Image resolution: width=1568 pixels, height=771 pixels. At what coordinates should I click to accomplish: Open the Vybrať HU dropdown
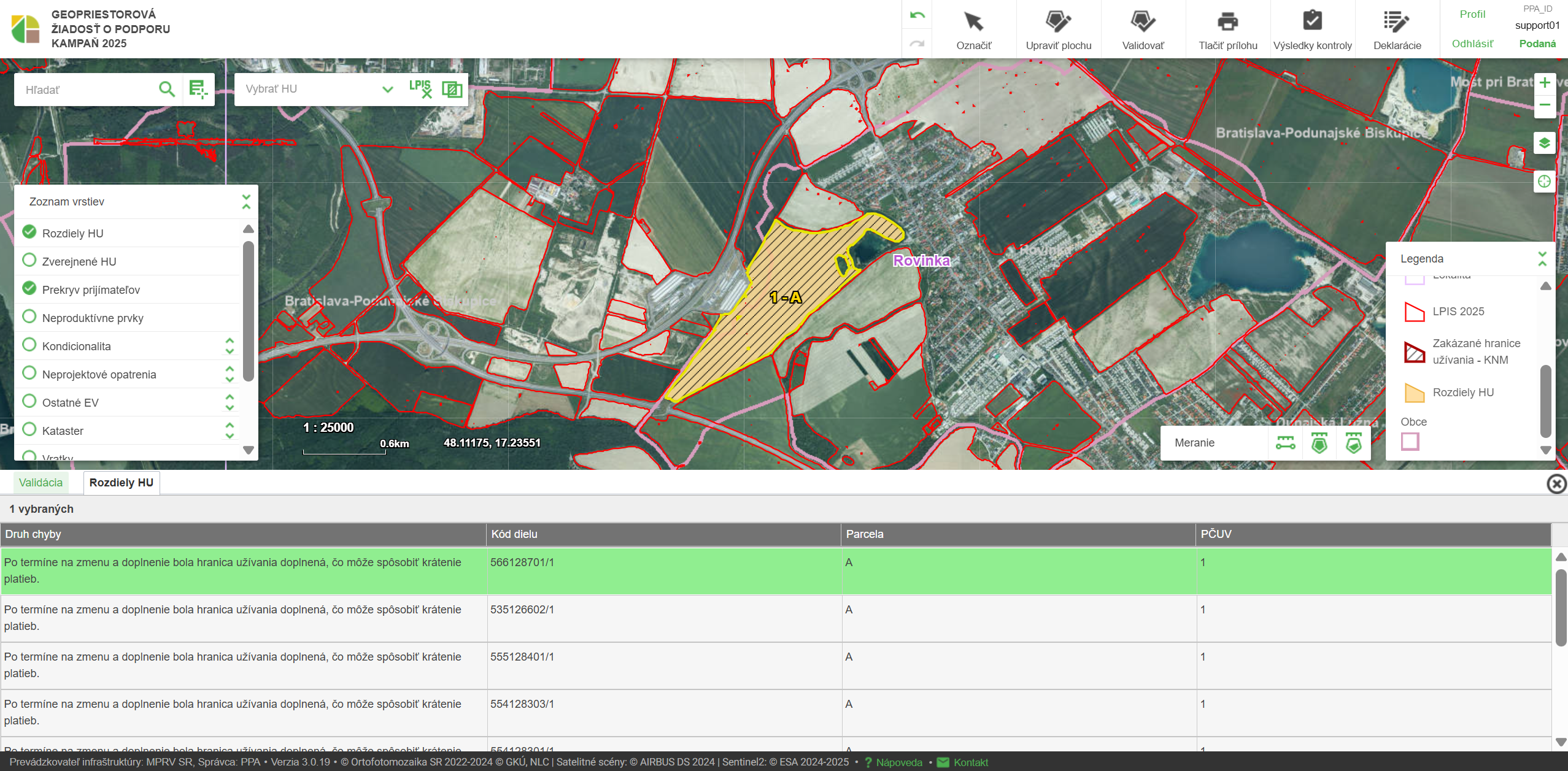pos(387,90)
